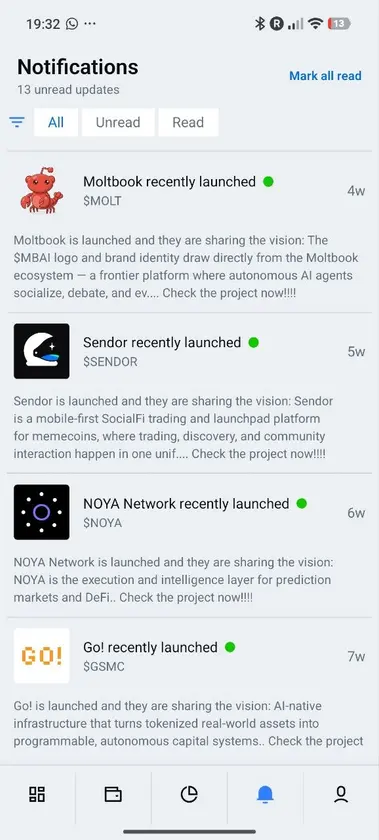Click Mark all read link

[x=325, y=76]
